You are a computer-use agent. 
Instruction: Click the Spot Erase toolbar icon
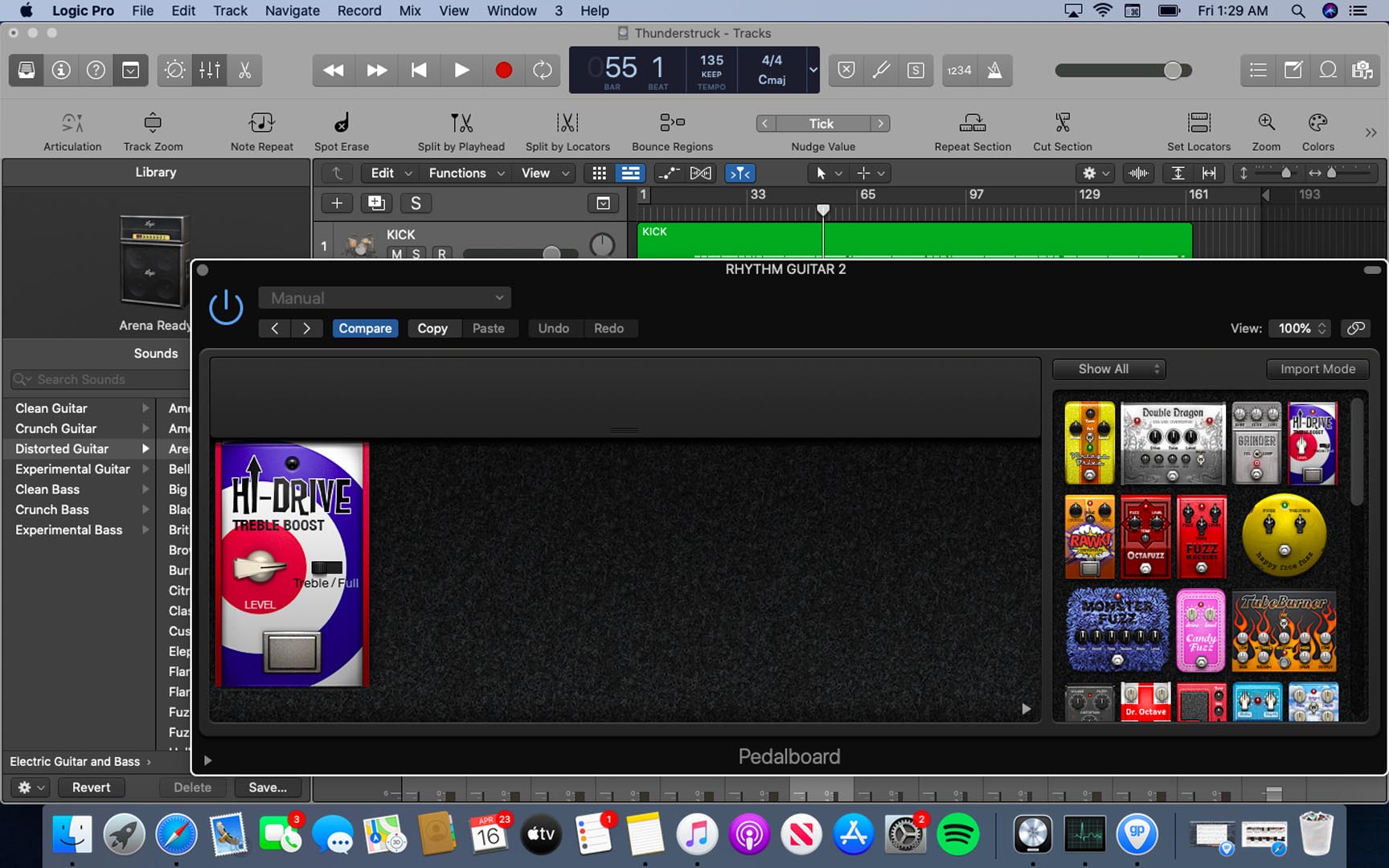[342, 123]
